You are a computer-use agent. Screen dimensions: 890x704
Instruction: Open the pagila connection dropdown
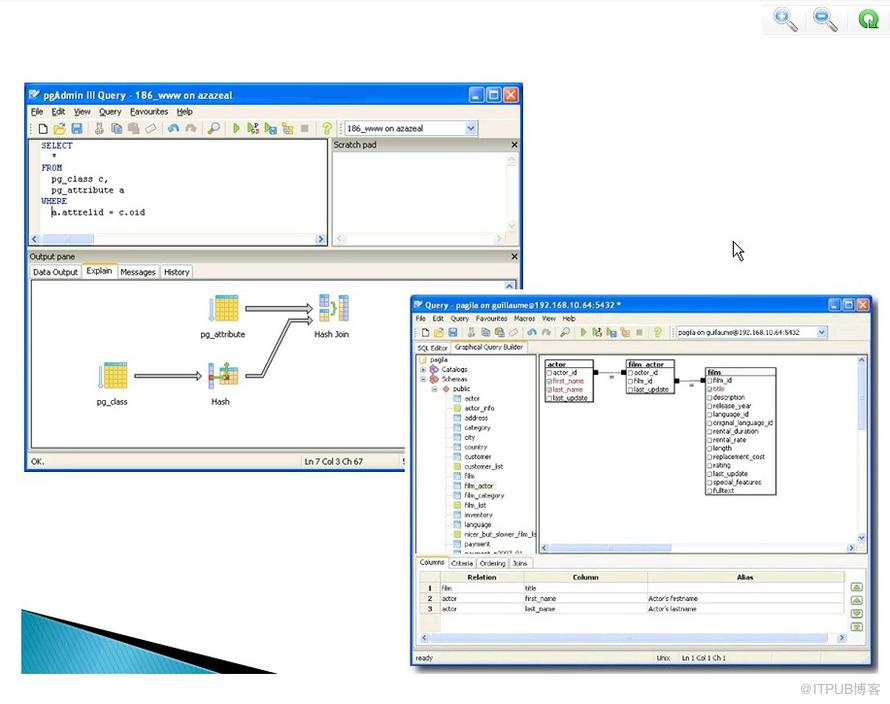coord(821,332)
